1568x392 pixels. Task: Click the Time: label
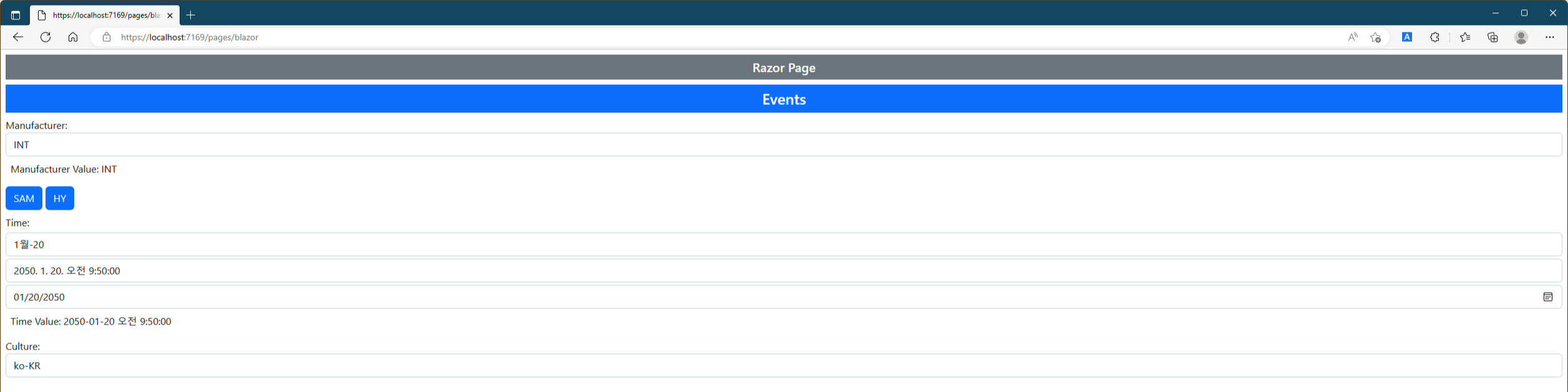click(x=17, y=223)
